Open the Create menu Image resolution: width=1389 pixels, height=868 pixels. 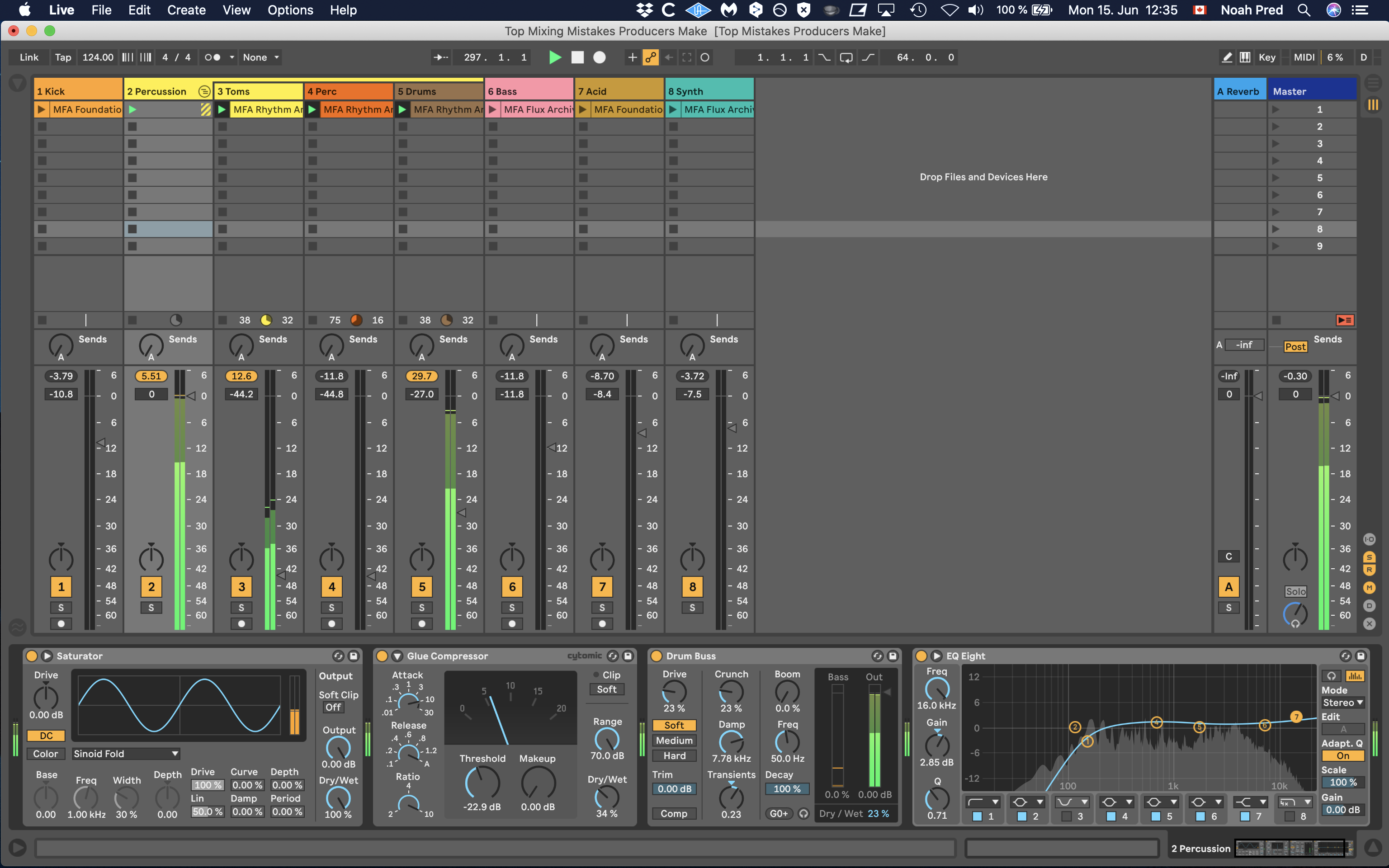coord(187,10)
